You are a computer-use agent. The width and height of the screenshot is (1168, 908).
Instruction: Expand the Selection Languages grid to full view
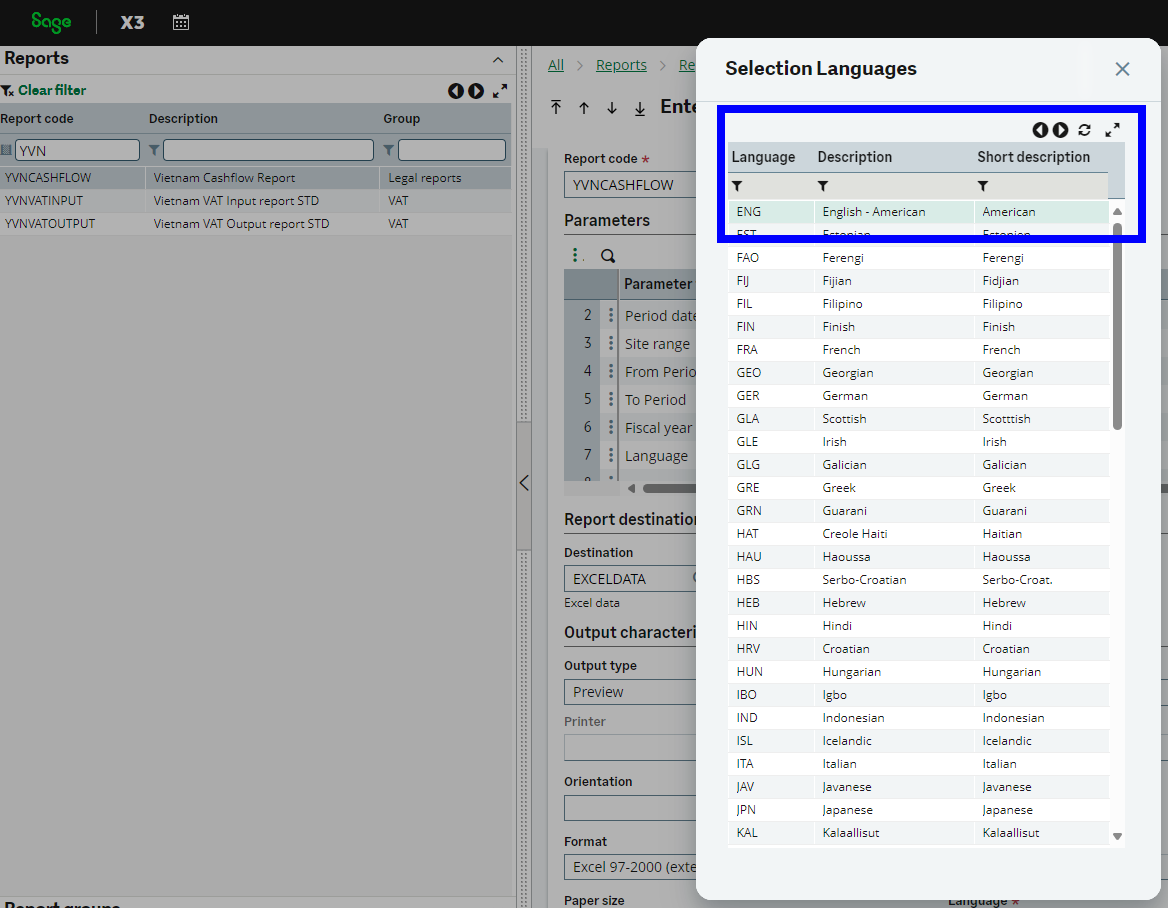point(1112,130)
